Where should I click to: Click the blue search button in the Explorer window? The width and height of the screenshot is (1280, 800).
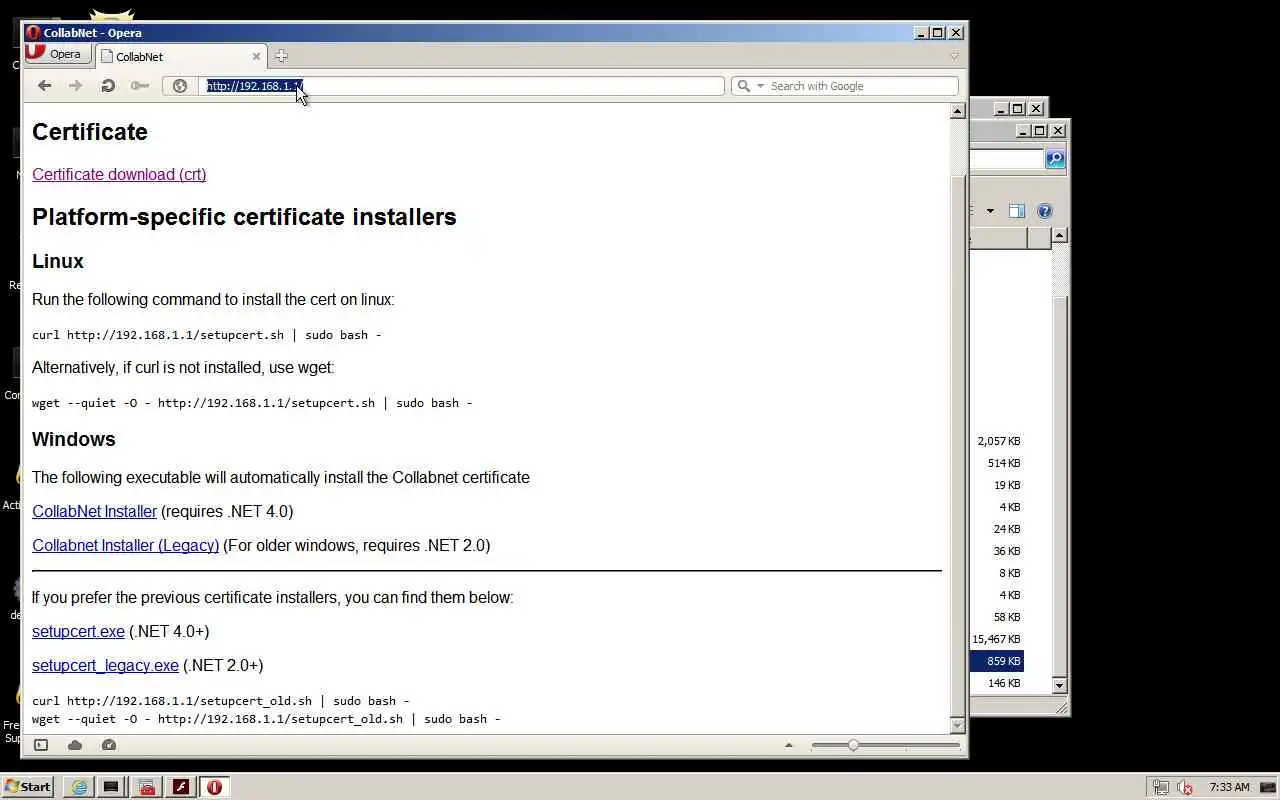click(1055, 159)
